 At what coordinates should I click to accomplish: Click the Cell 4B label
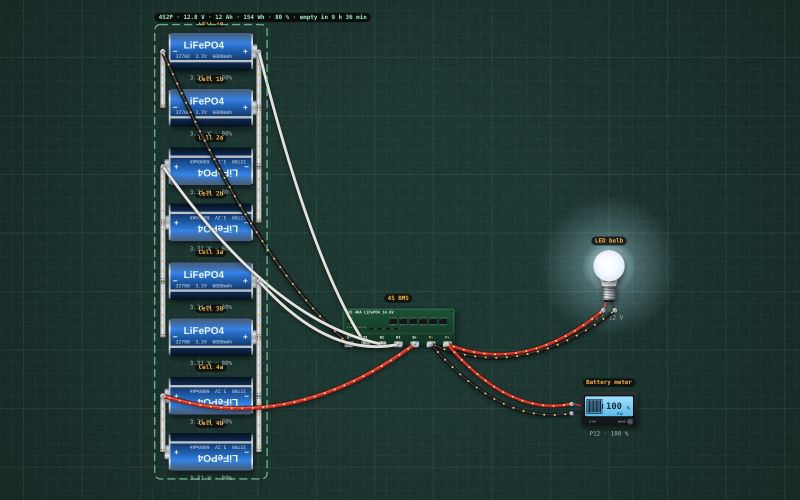[211, 422]
